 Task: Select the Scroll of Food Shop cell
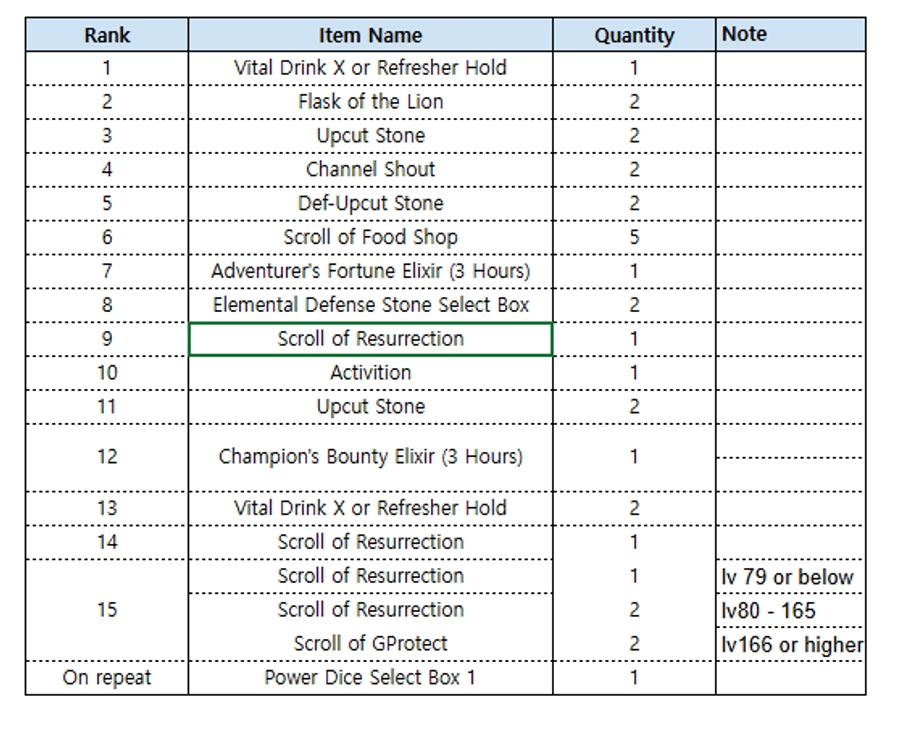pos(370,238)
